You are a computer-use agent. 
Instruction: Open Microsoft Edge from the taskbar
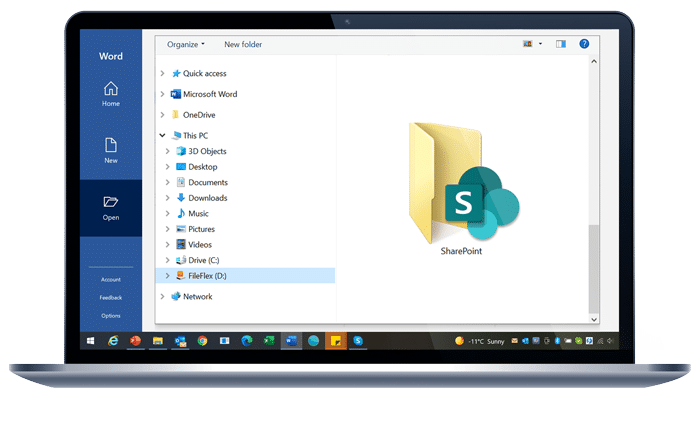(x=246, y=341)
